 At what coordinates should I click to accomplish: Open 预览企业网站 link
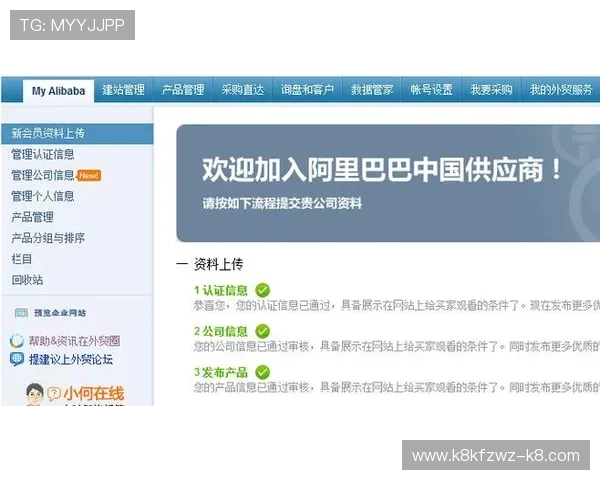pos(60,313)
